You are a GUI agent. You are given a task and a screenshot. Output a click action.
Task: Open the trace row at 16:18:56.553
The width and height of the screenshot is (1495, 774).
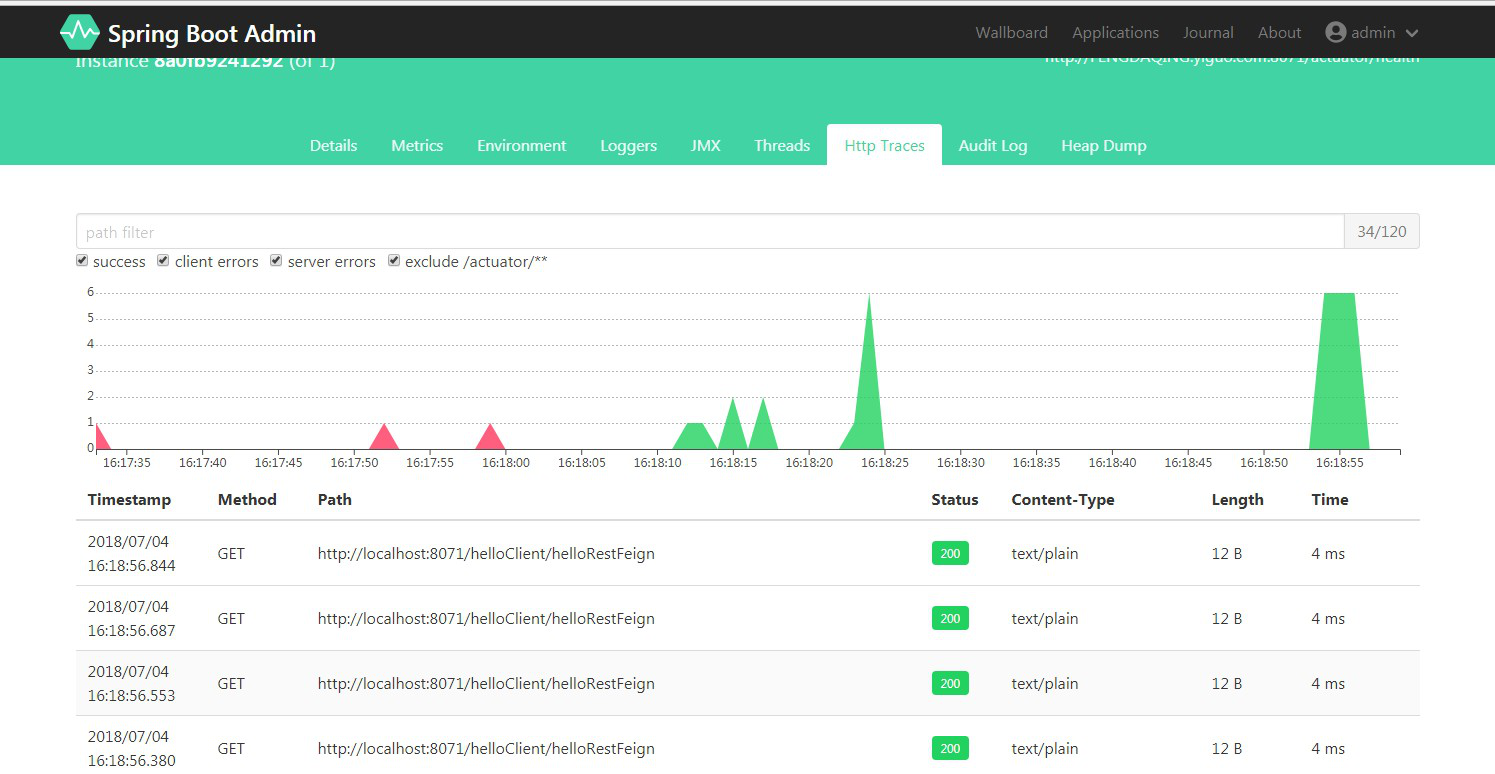tap(748, 683)
